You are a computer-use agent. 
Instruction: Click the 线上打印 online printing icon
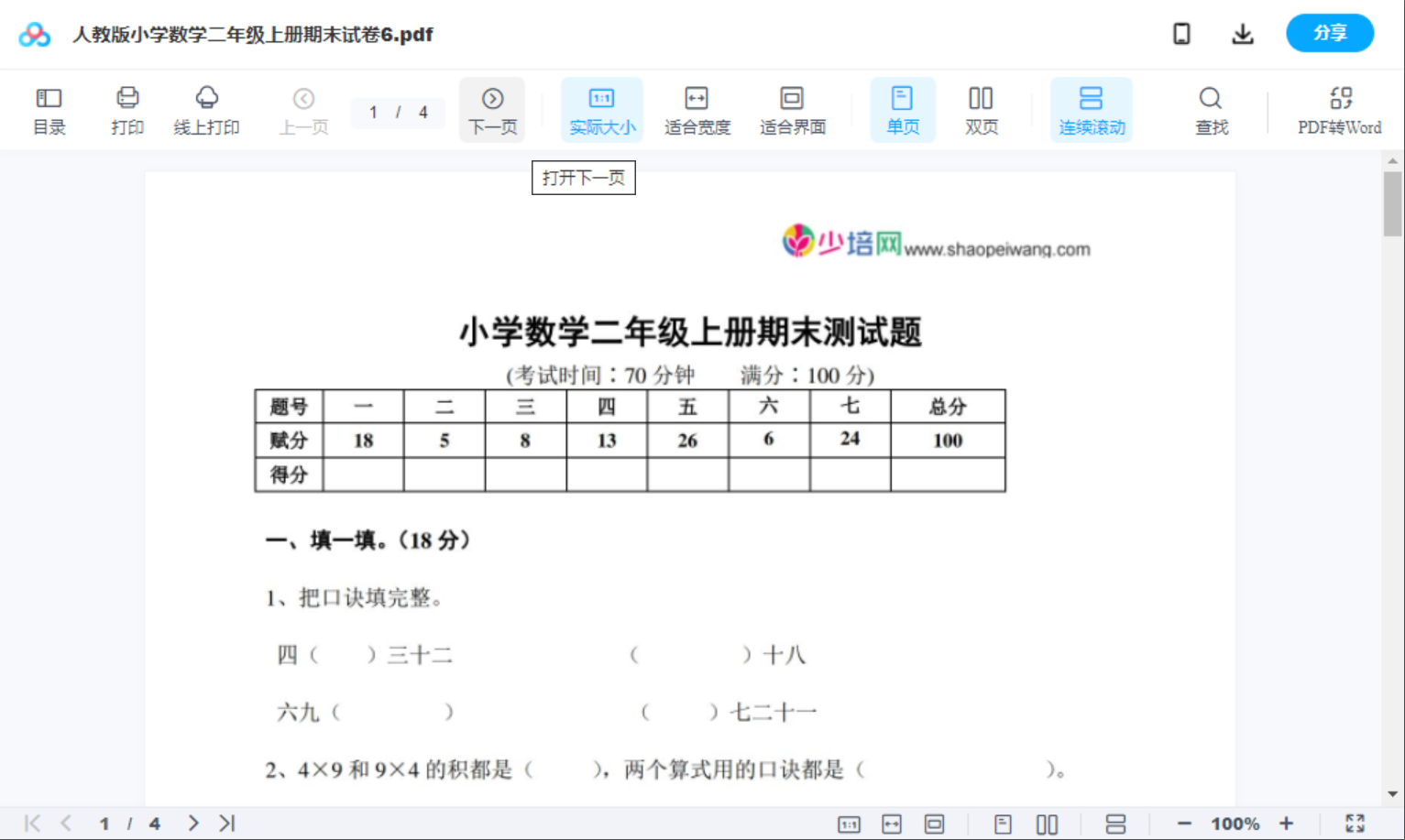point(205,109)
